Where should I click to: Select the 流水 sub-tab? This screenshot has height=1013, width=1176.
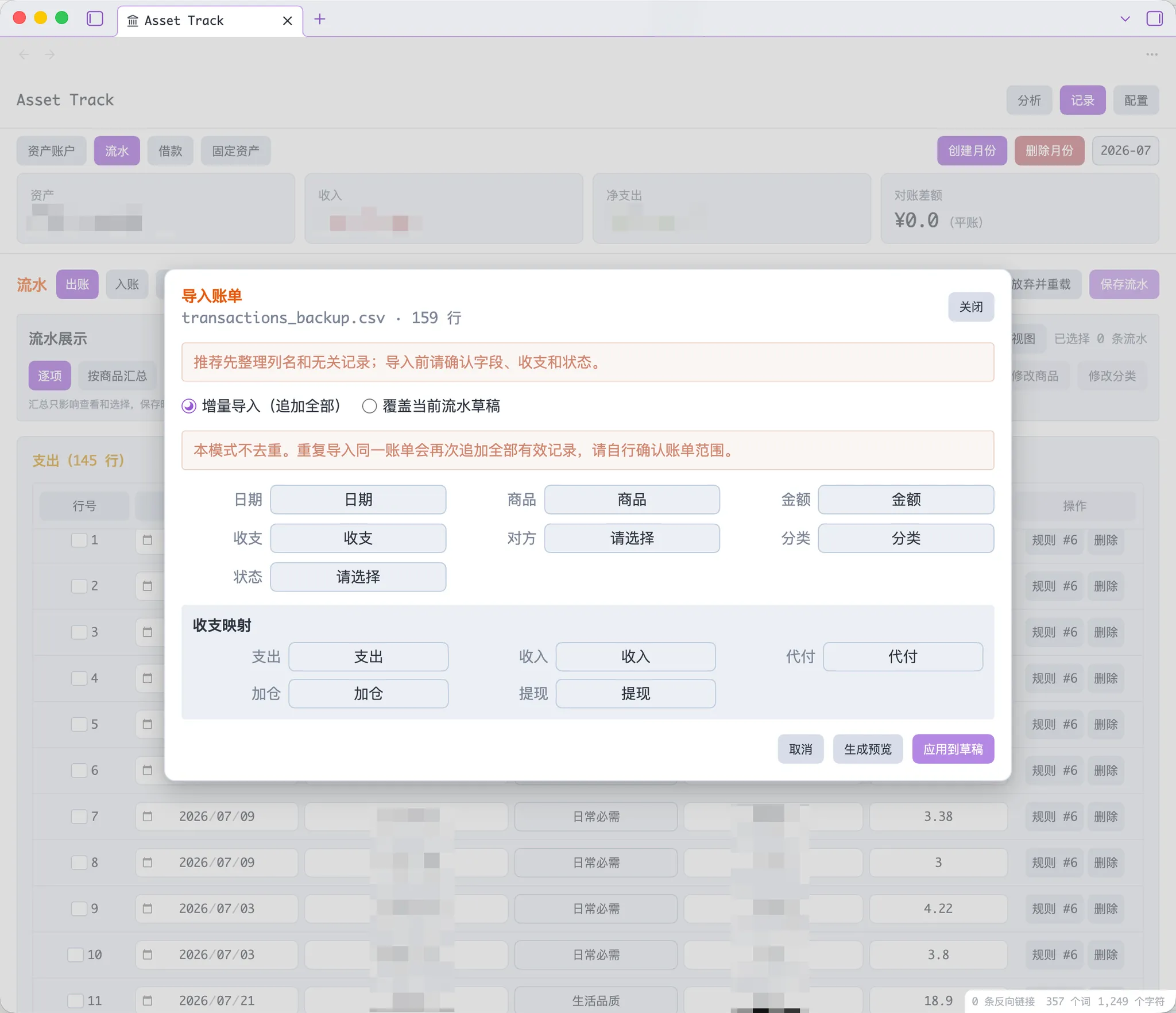click(117, 151)
